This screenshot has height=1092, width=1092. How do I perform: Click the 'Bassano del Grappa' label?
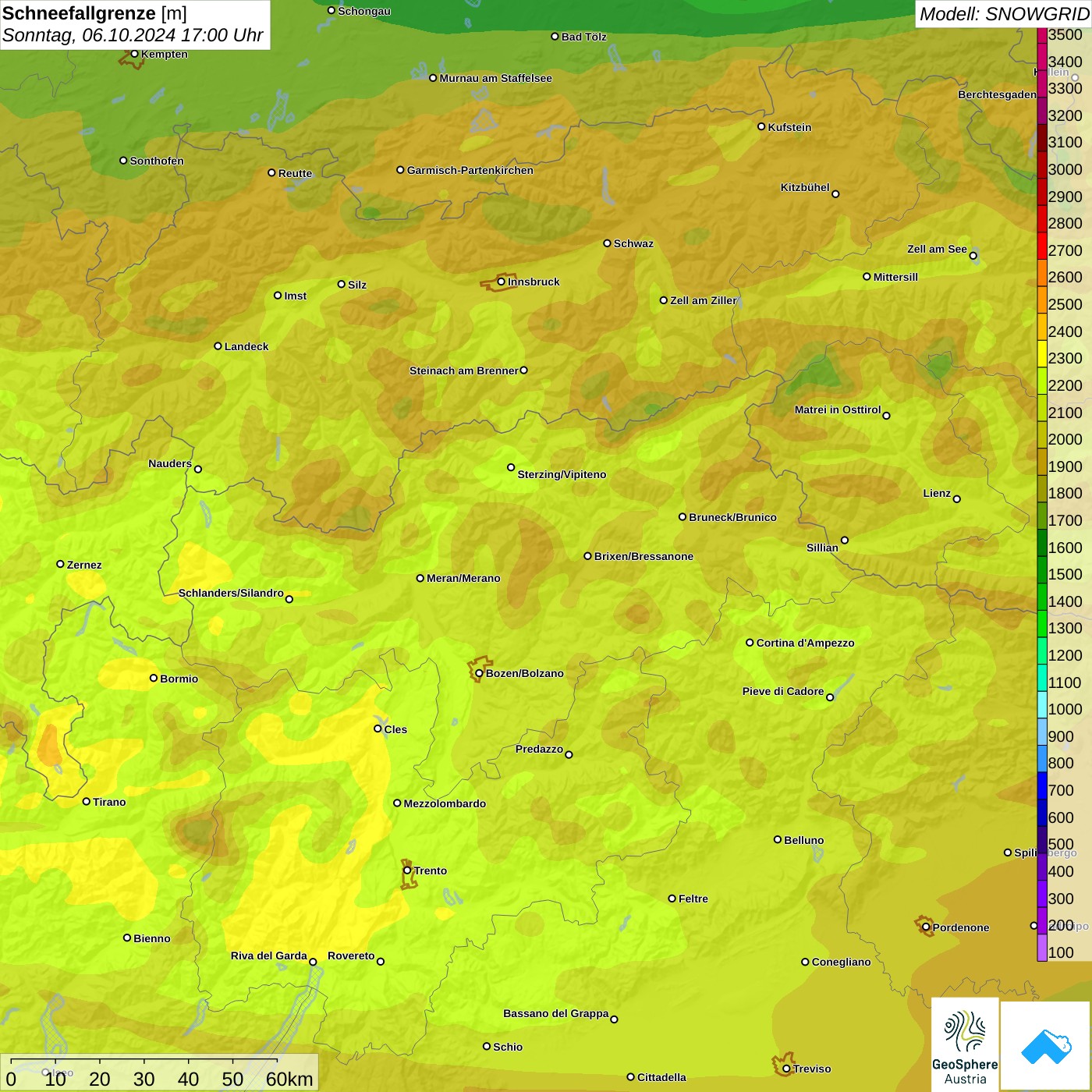pyautogui.click(x=555, y=1013)
